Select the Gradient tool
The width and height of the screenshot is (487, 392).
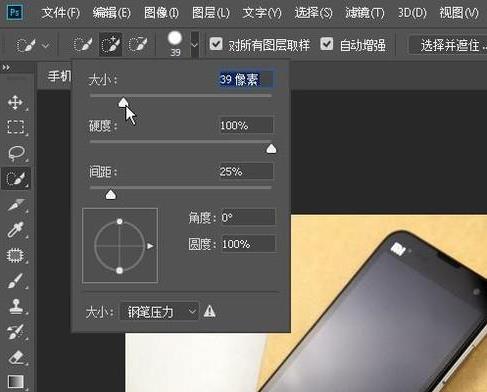(16, 382)
